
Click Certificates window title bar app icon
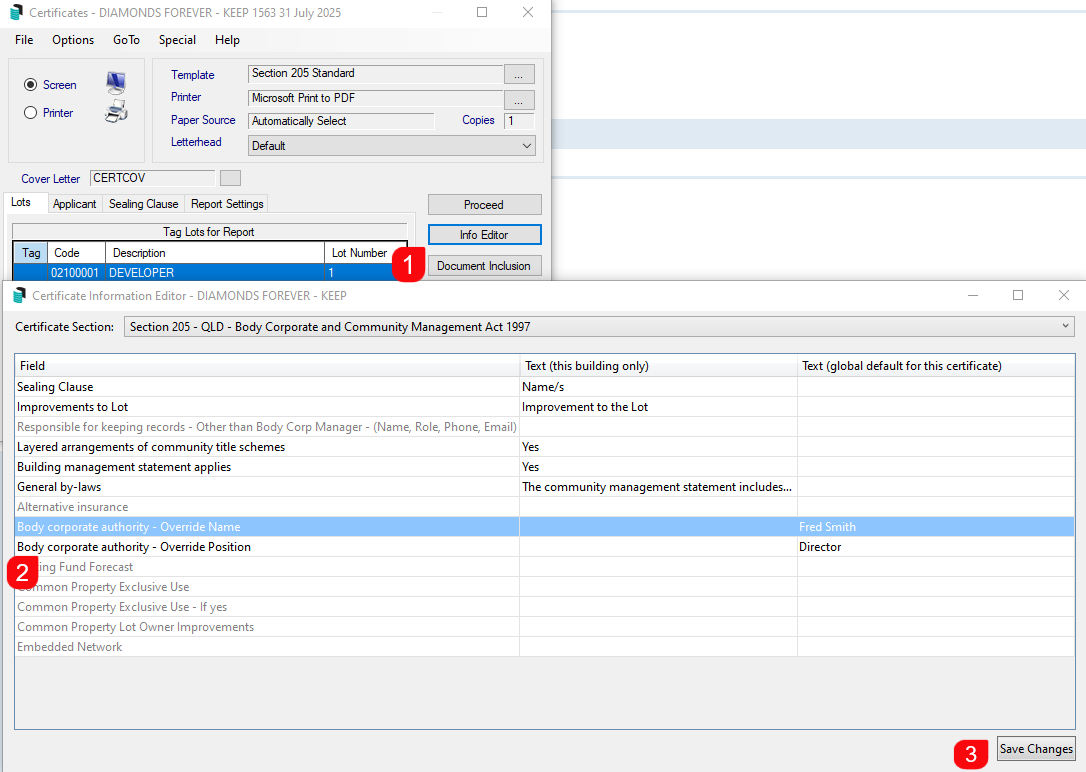point(16,12)
